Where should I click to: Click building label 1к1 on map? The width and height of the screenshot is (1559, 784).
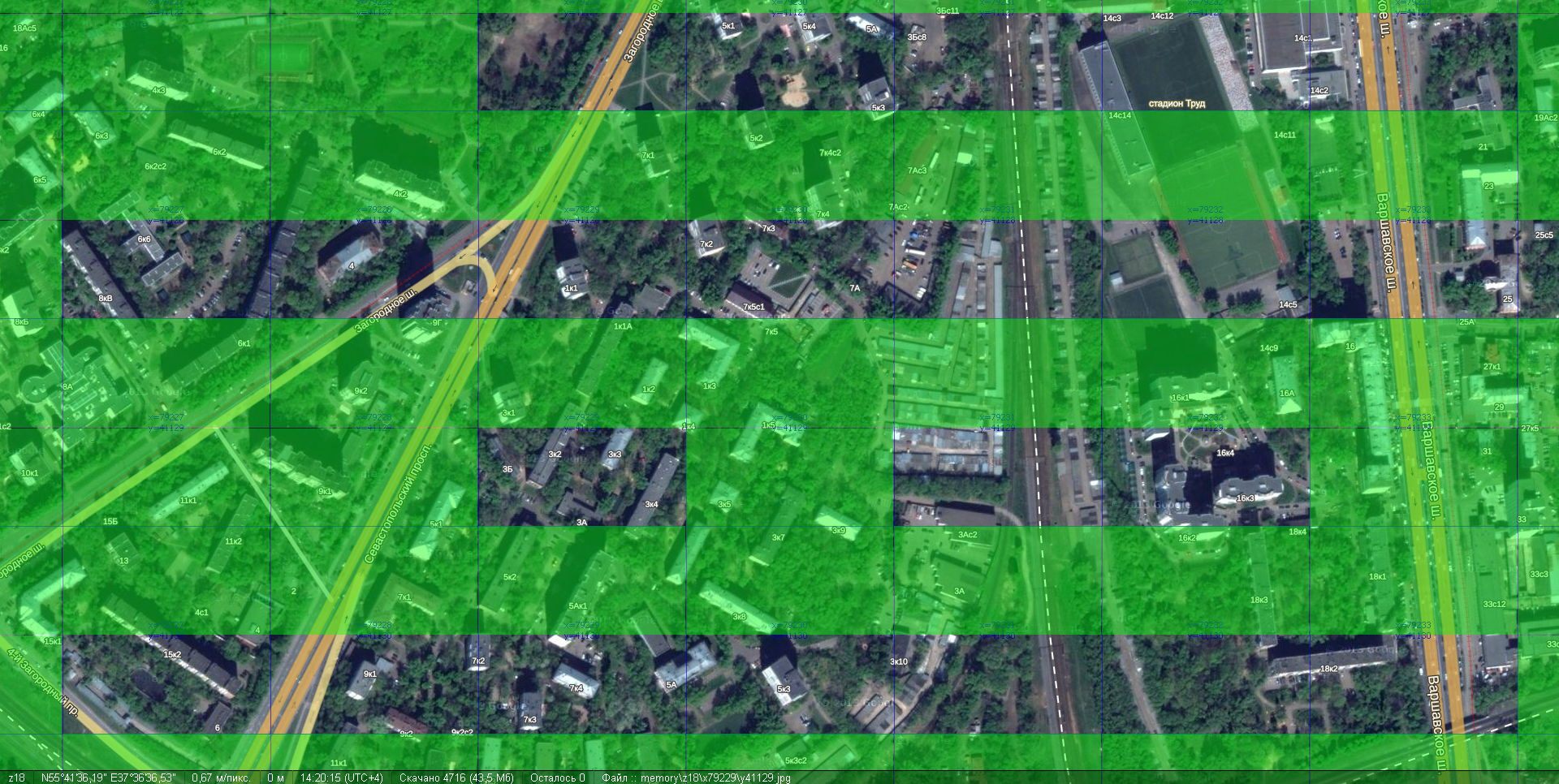pyautogui.click(x=571, y=288)
